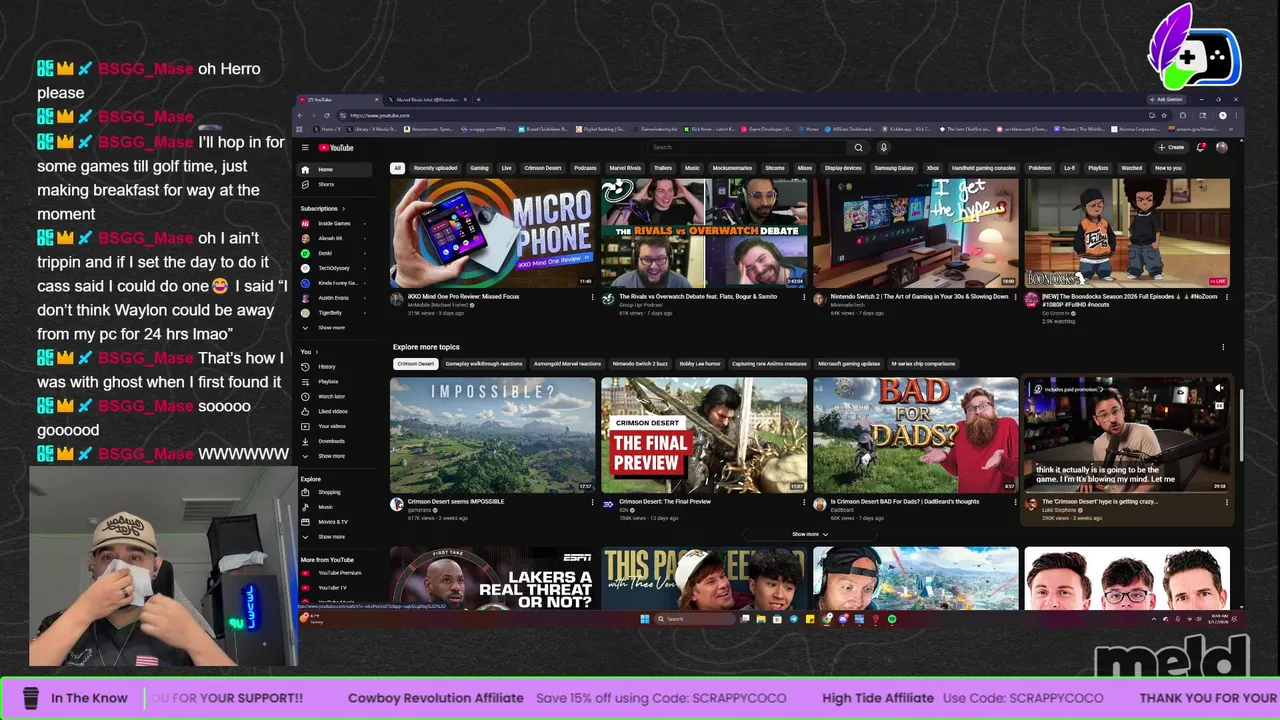Open Movies & TV under Explore
The height and width of the screenshot is (720, 1280).
click(x=335, y=522)
